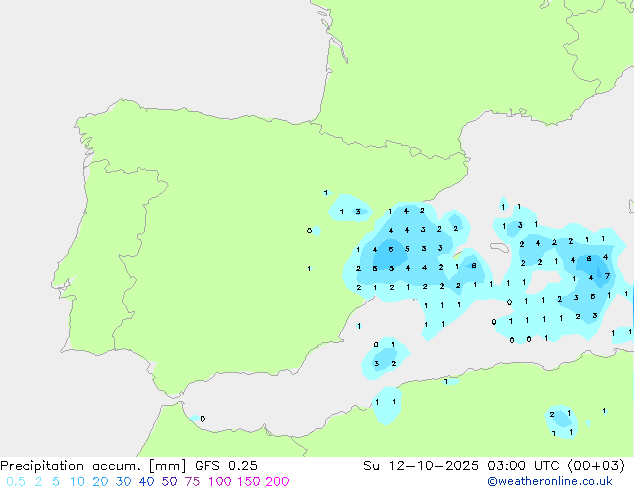
Task: Select the 2 mm legend value
Action: (38, 482)
